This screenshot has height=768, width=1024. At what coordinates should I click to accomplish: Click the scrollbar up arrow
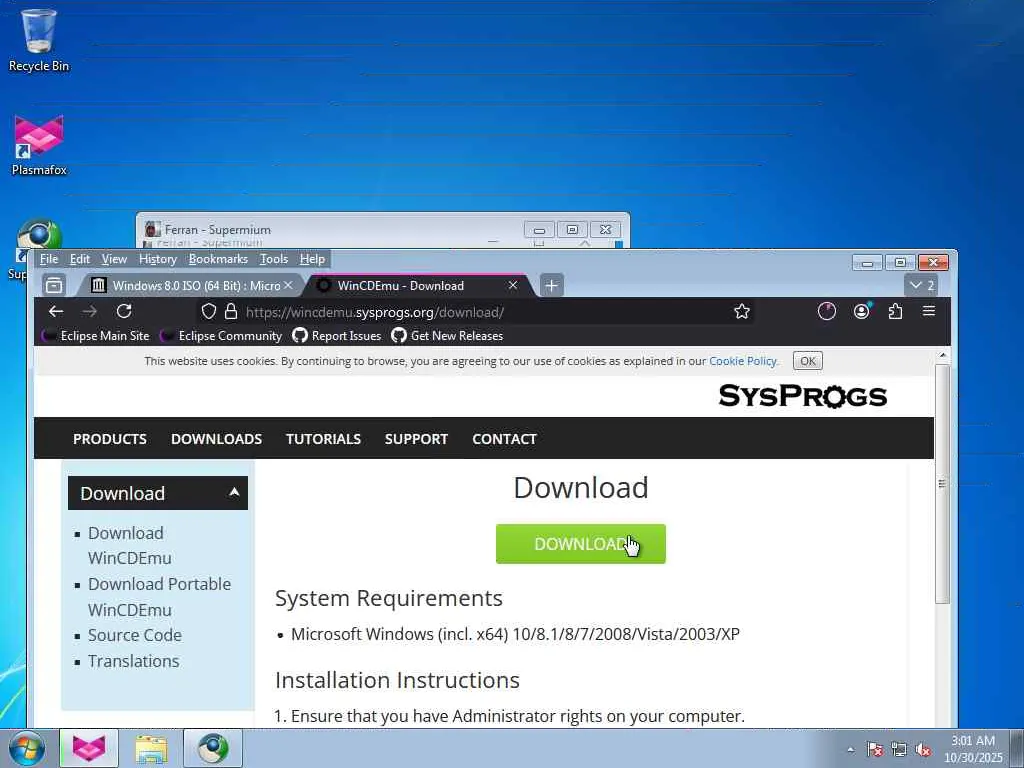click(x=942, y=355)
